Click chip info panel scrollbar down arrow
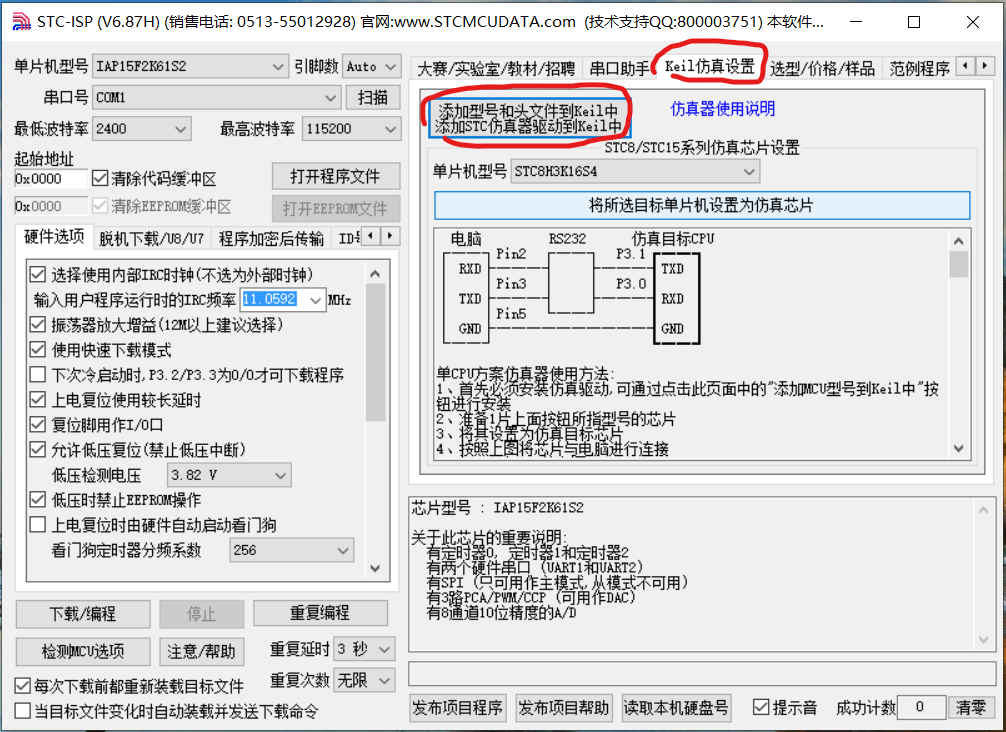 [984, 639]
